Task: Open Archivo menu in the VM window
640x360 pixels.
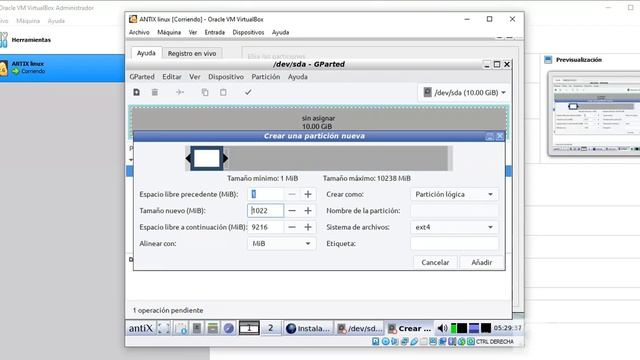Action: 139,32
